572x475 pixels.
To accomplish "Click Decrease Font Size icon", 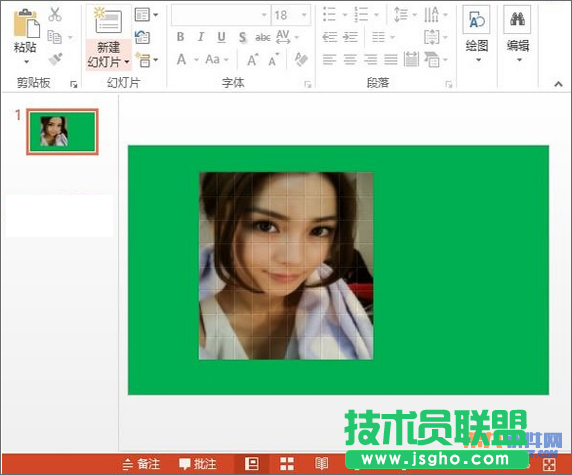I will pyautogui.click(x=274, y=59).
